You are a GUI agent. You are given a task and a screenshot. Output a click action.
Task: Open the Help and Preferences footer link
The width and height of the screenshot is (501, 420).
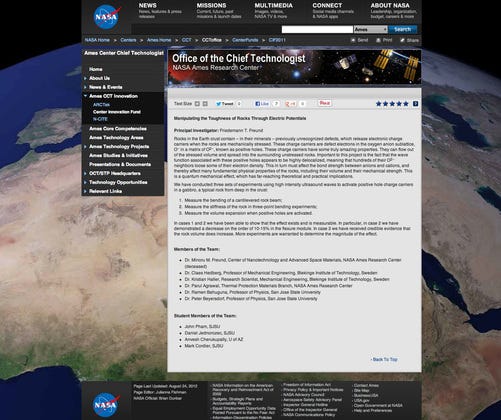coord(372,410)
